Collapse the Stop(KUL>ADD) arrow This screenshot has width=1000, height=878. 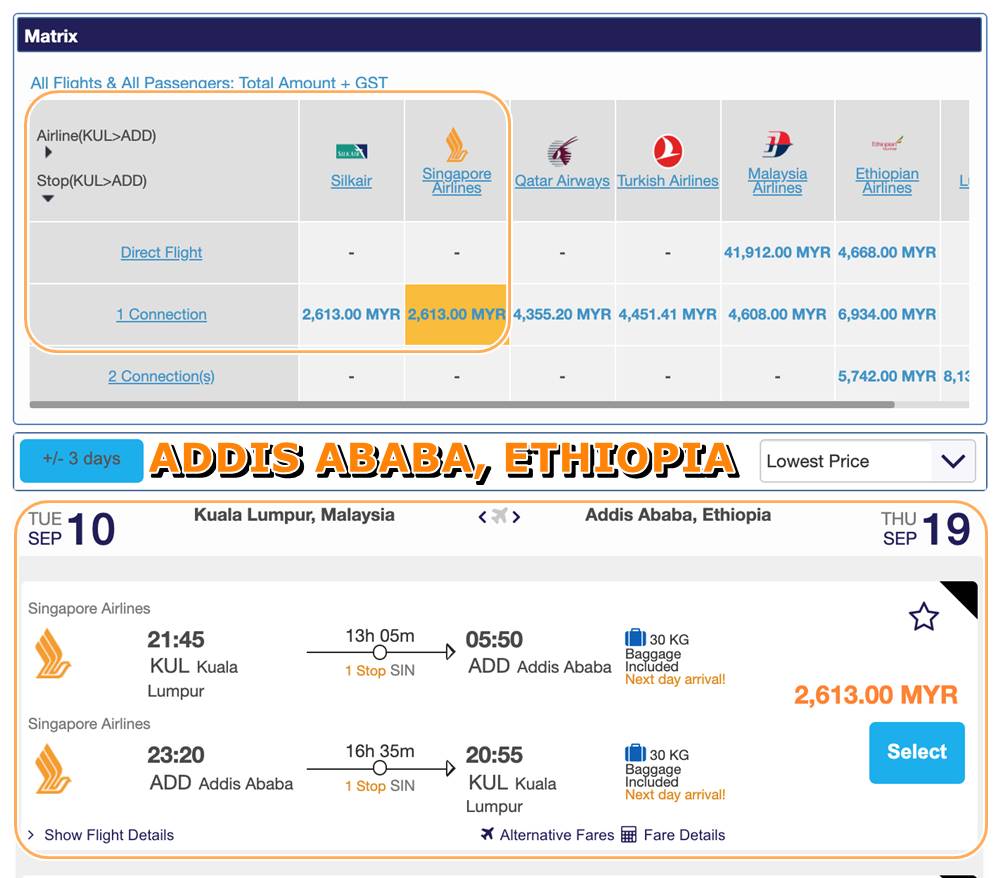coord(48,198)
